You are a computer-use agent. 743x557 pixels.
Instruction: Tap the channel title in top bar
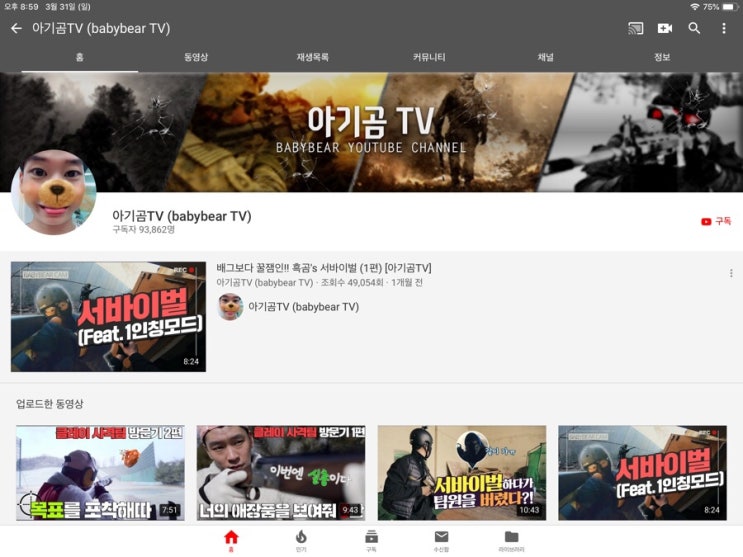click(101, 28)
